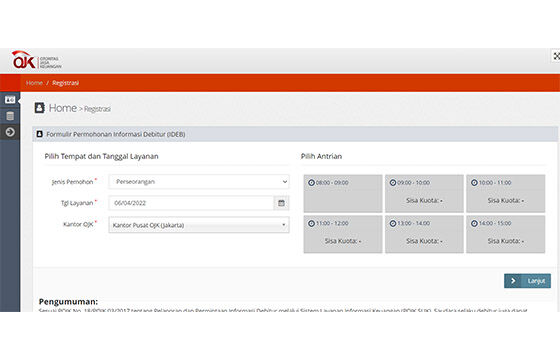Select the 11:00 - 12:00 queue slot
The width and height of the screenshot is (560, 360).
(343, 234)
